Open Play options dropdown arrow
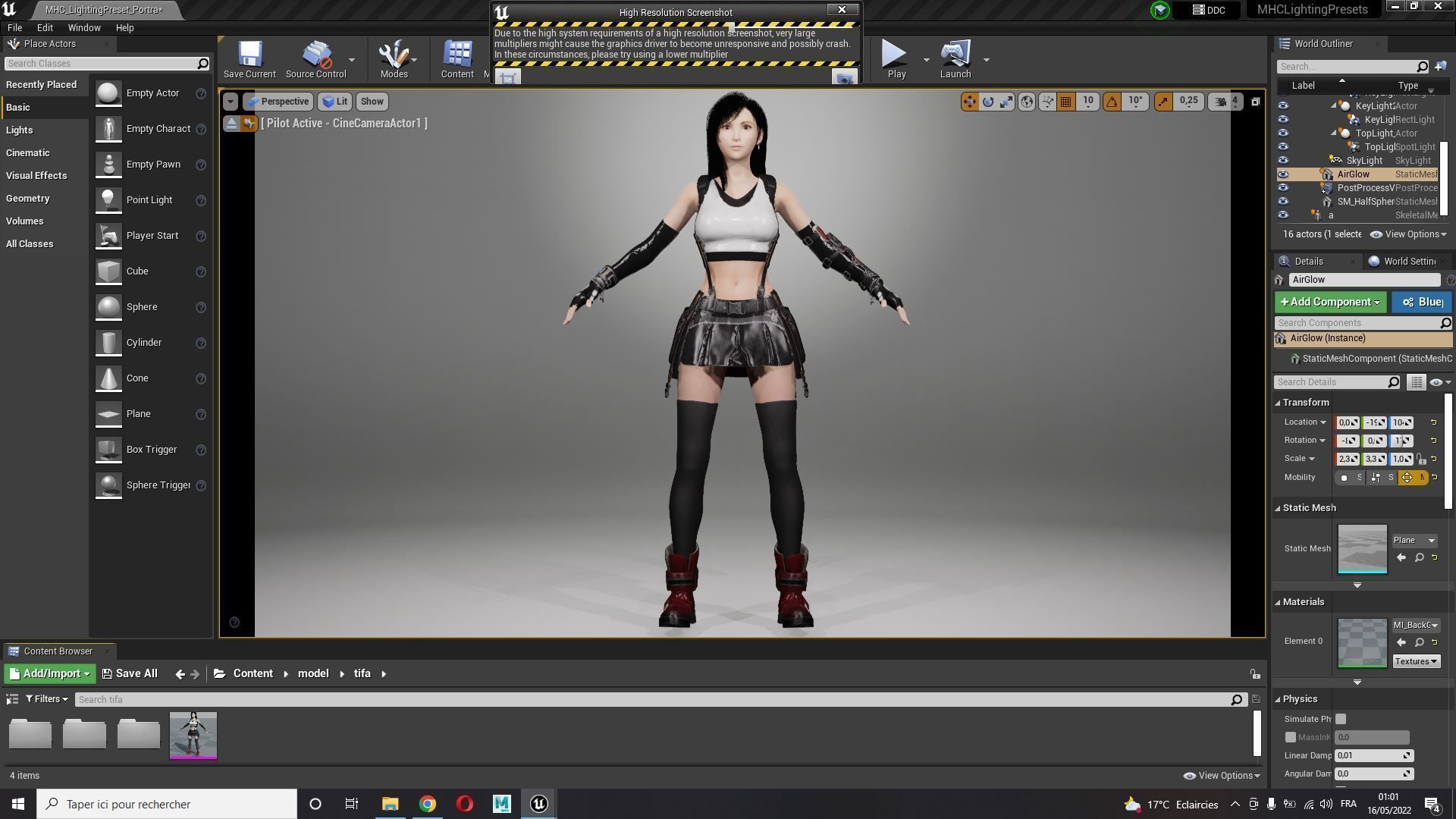Image resolution: width=1456 pixels, height=819 pixels. [926, 60]
